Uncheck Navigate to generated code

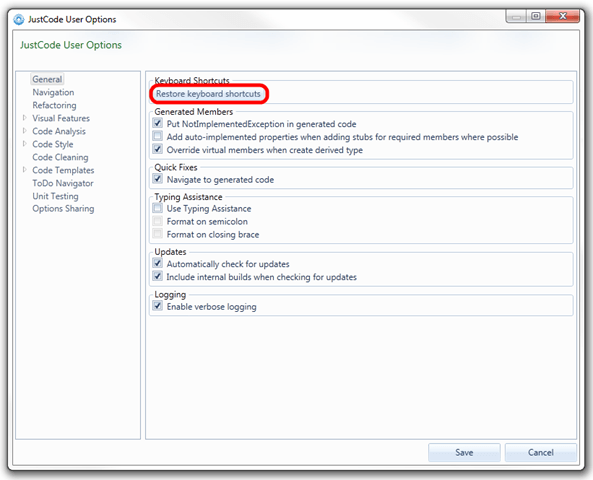[158, 179]
